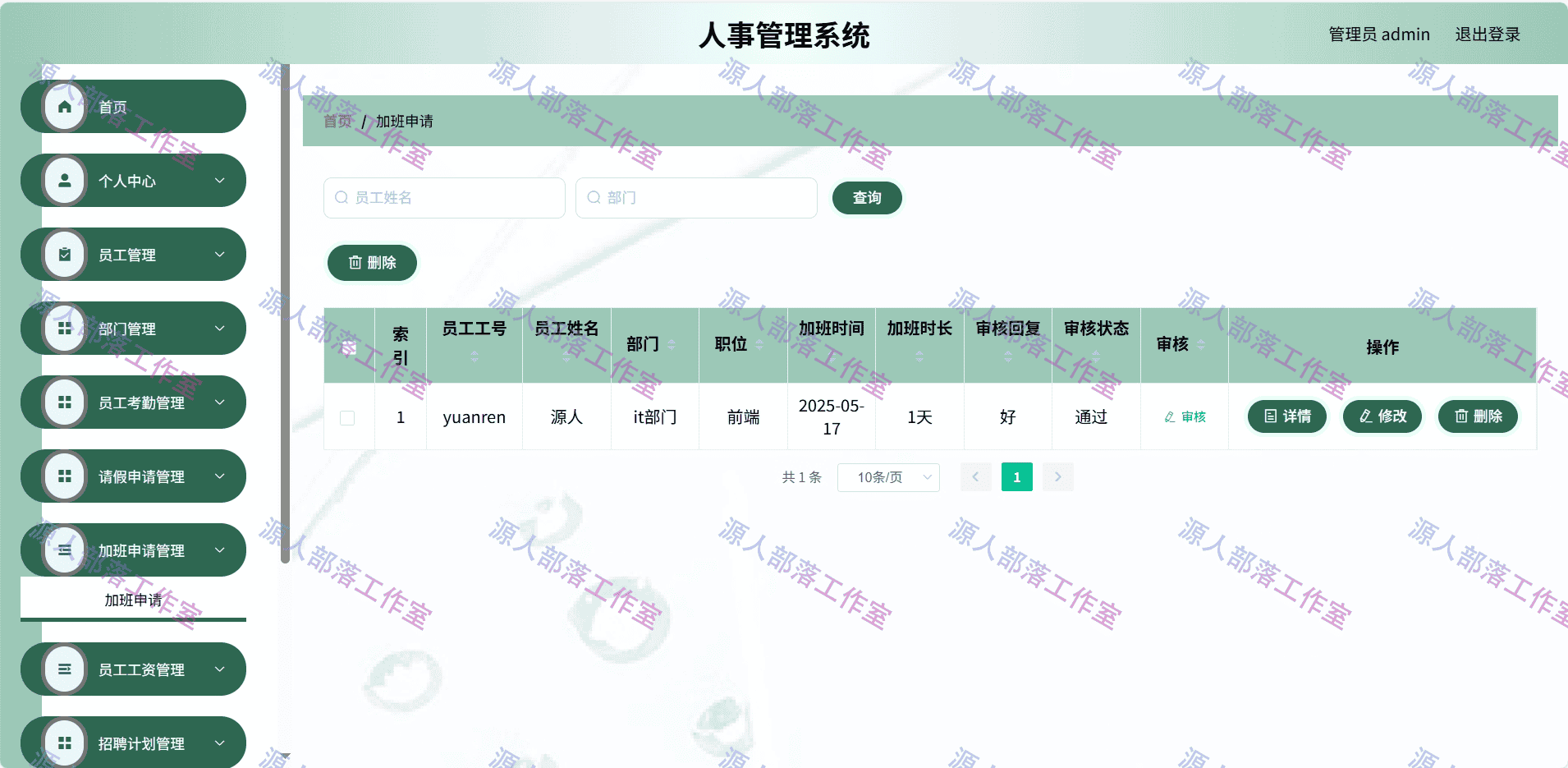1568x768 pixels.
Task: Click the department cell 'it部门'
Action: pyautogui.click(x=655, y=417)
